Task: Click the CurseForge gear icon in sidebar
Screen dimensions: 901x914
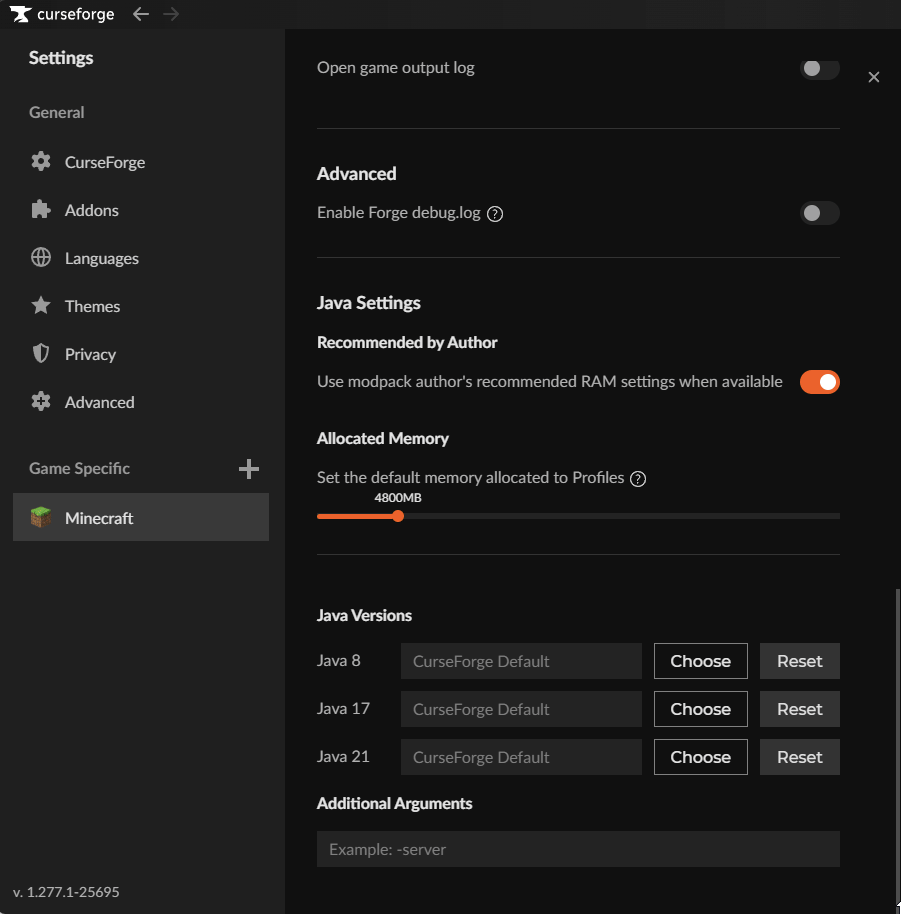Action: click(41, 161)
